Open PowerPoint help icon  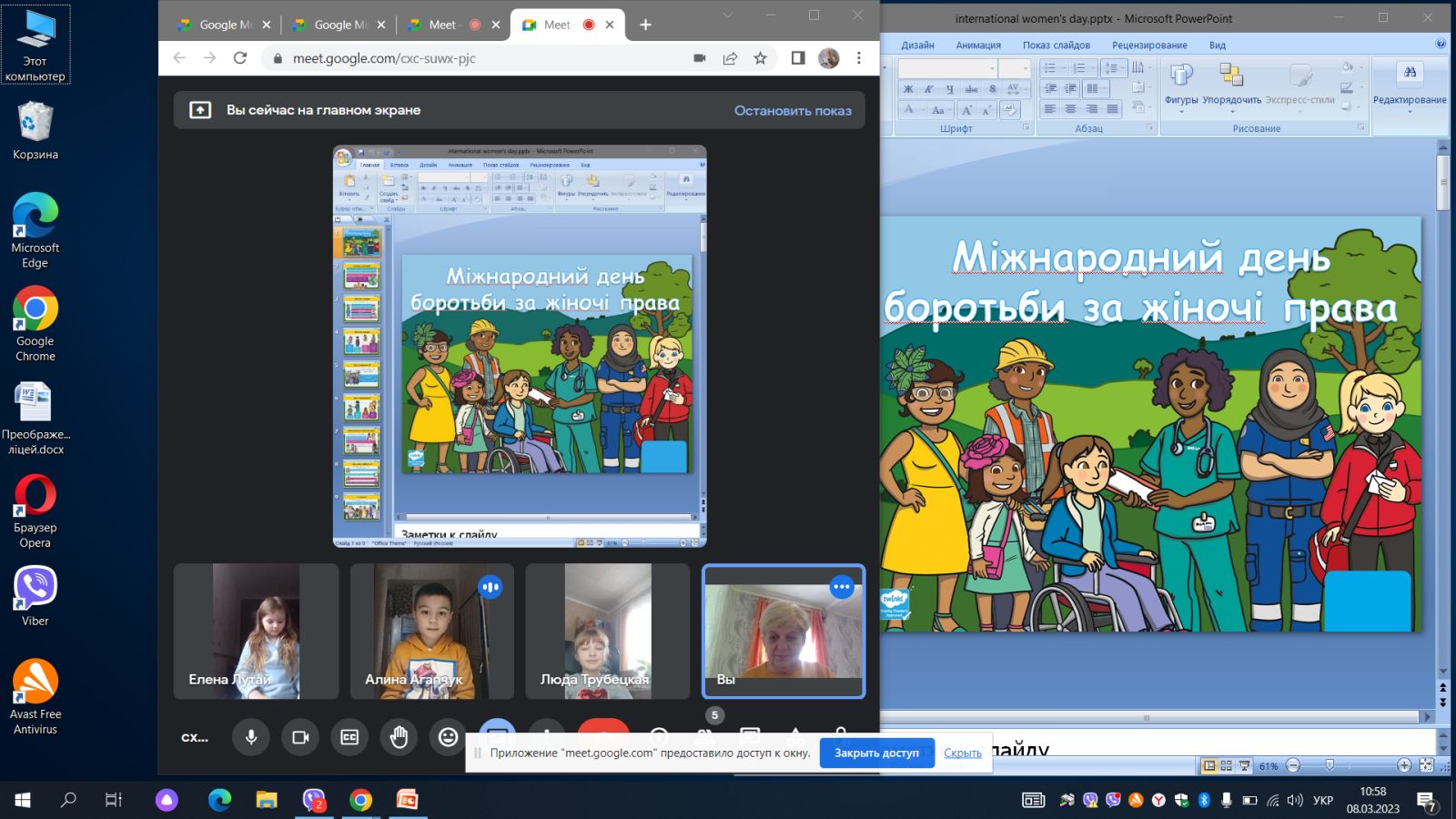(x=1441, y=44)
